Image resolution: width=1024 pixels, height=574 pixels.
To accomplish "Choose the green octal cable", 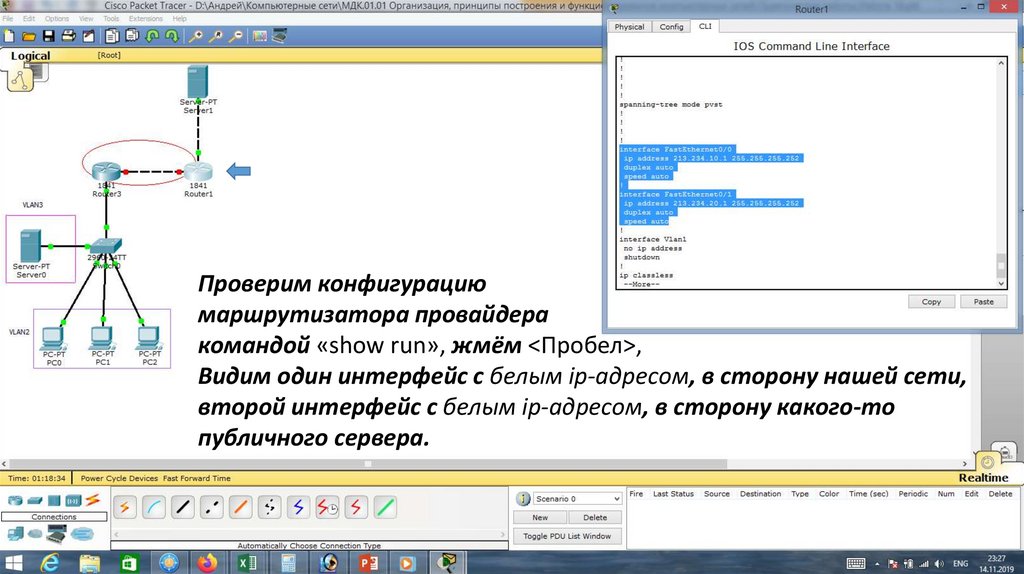I will click(385, 507).
